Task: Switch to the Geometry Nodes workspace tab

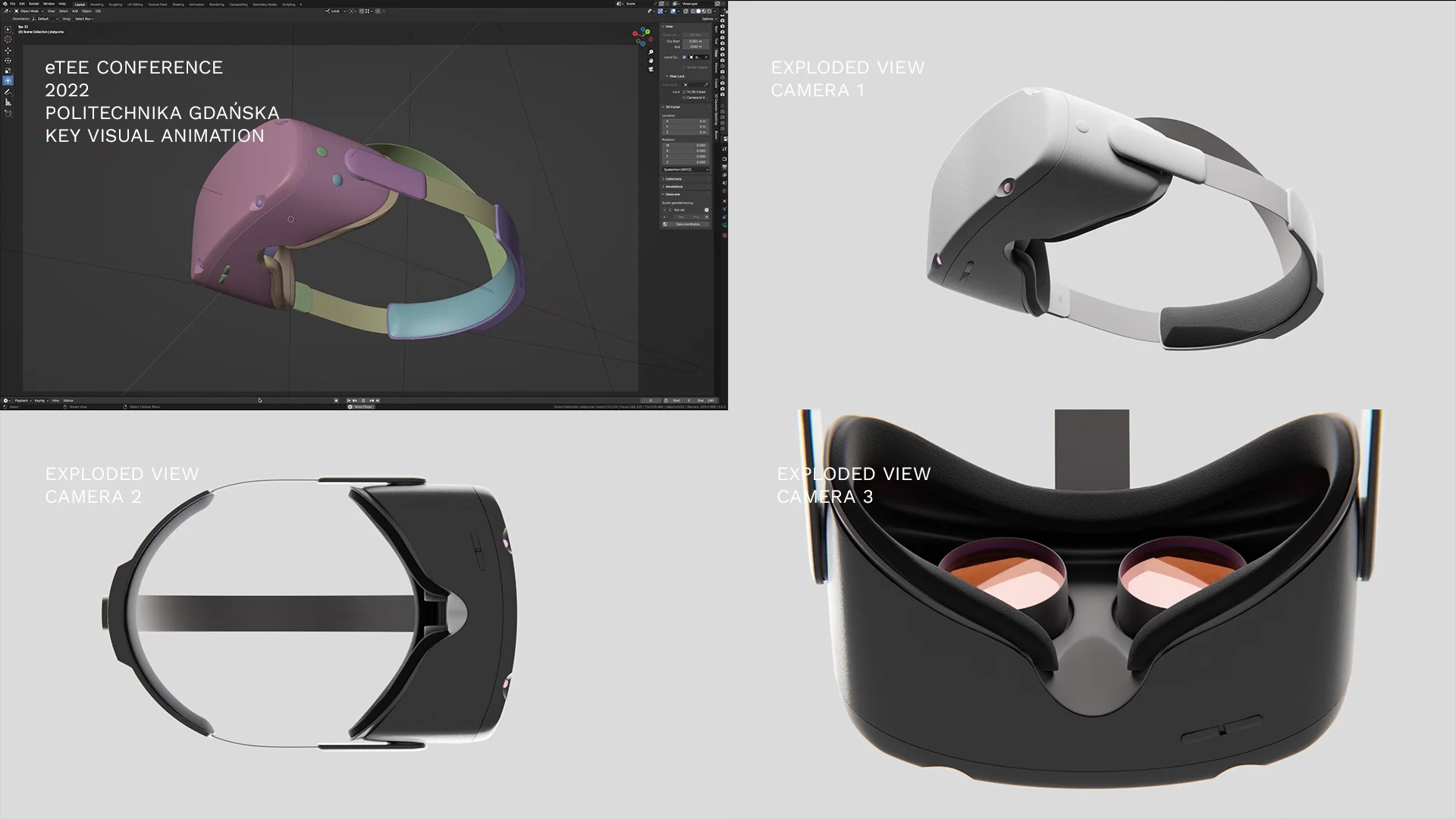Action: pos(265,5)
